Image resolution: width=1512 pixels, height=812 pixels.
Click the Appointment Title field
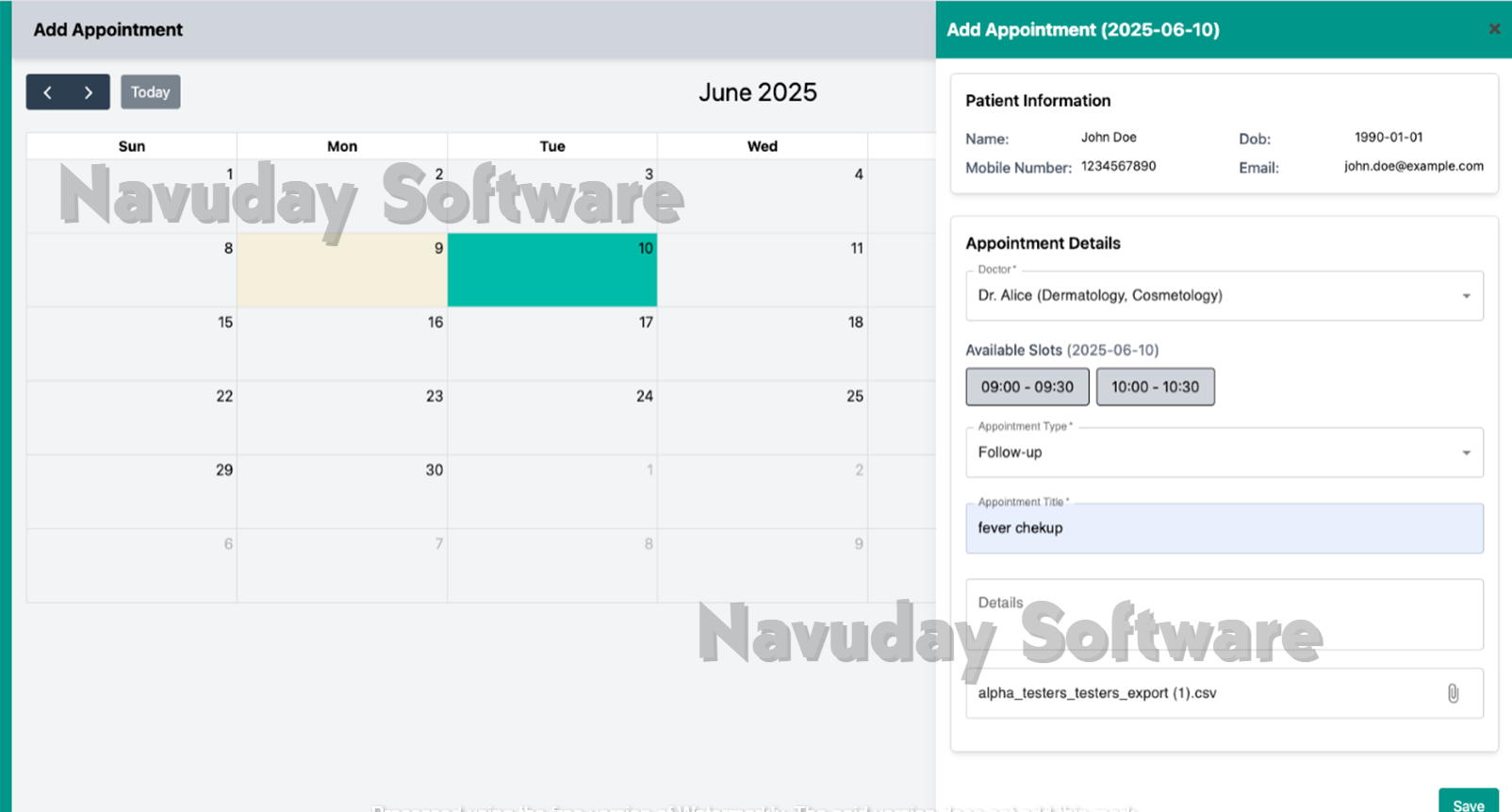pos(1224,528)
